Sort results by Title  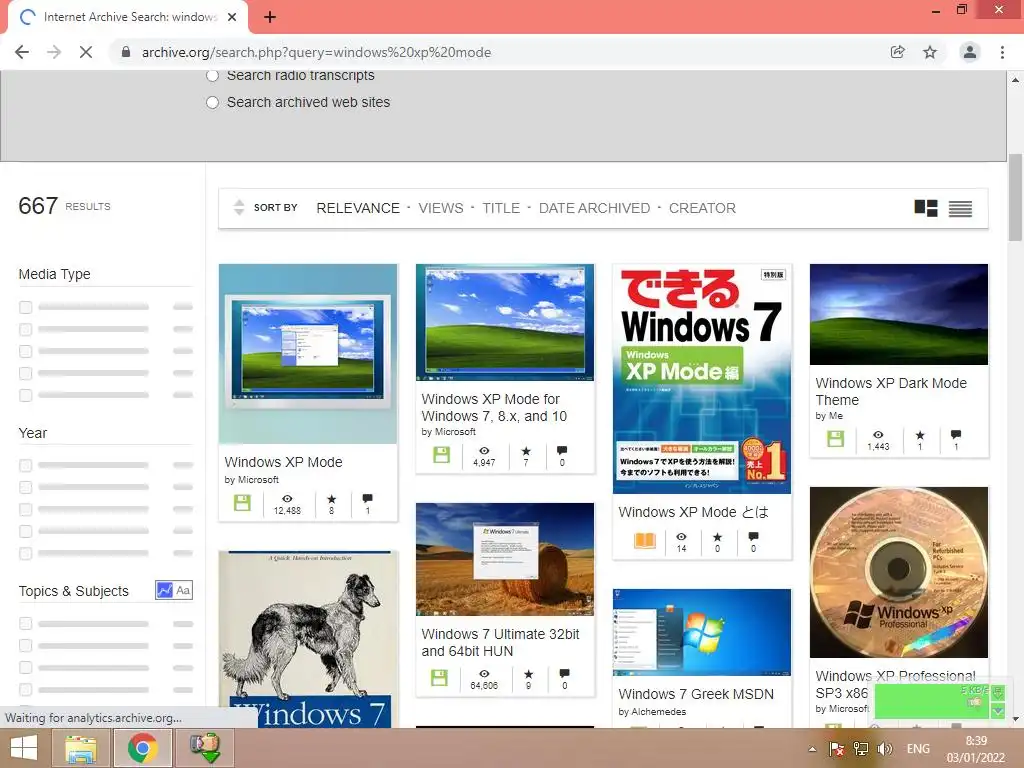(x=501, y=208)
